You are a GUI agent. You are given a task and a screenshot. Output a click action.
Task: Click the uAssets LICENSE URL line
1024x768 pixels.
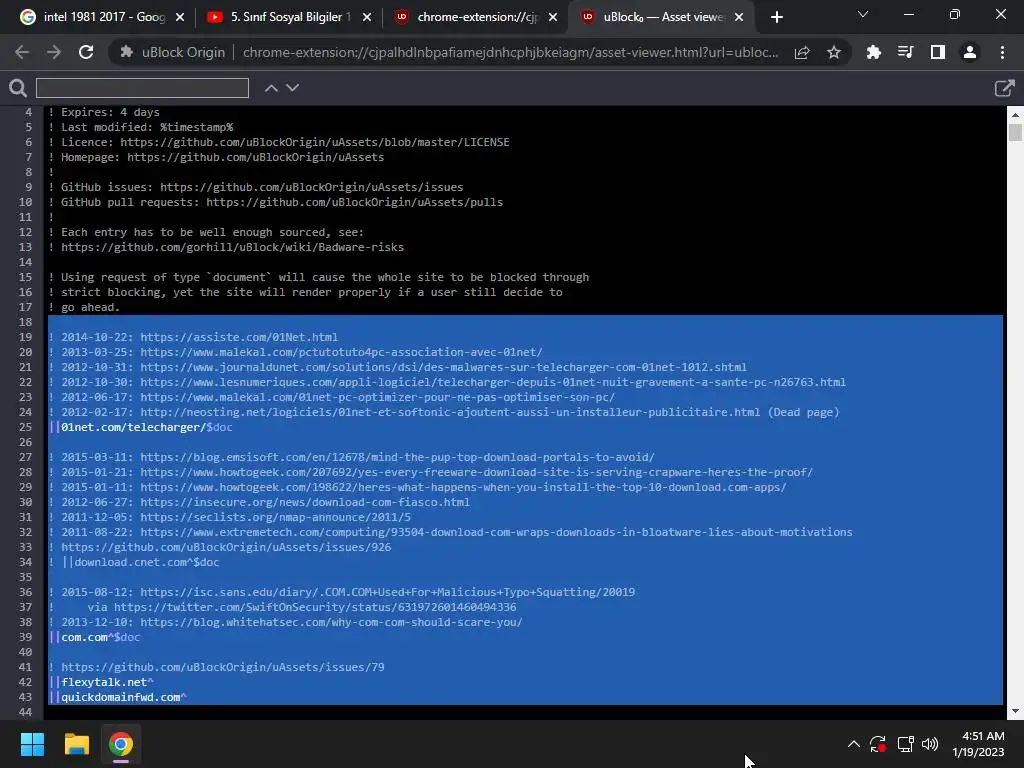tap(279, 142)
